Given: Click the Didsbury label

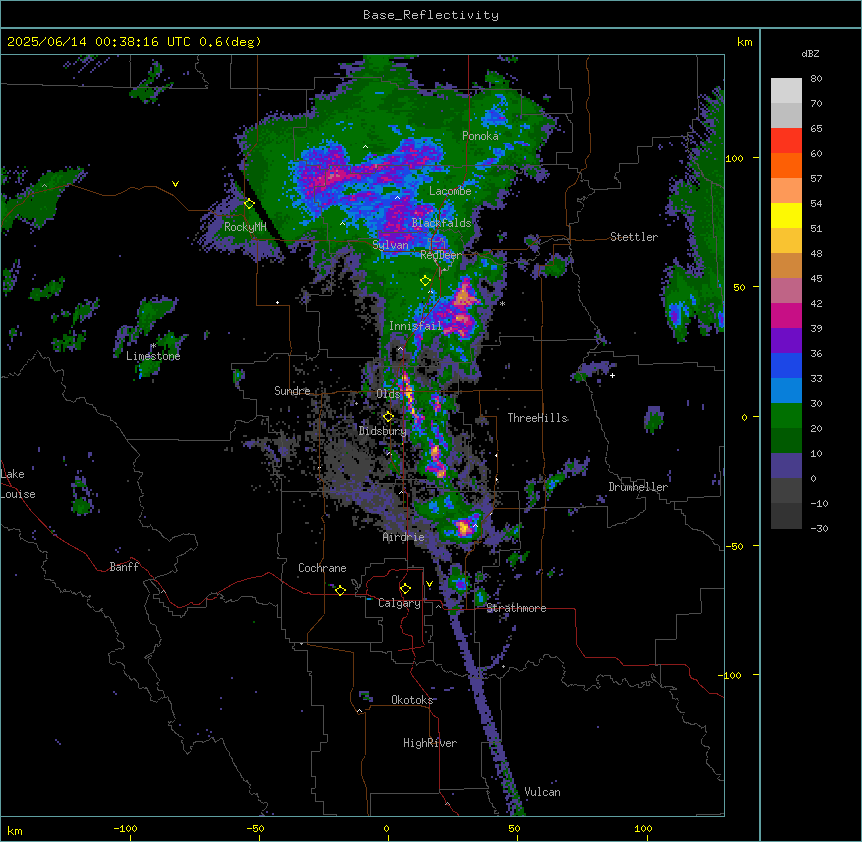Looking at the screenshot, I should 383,431.
